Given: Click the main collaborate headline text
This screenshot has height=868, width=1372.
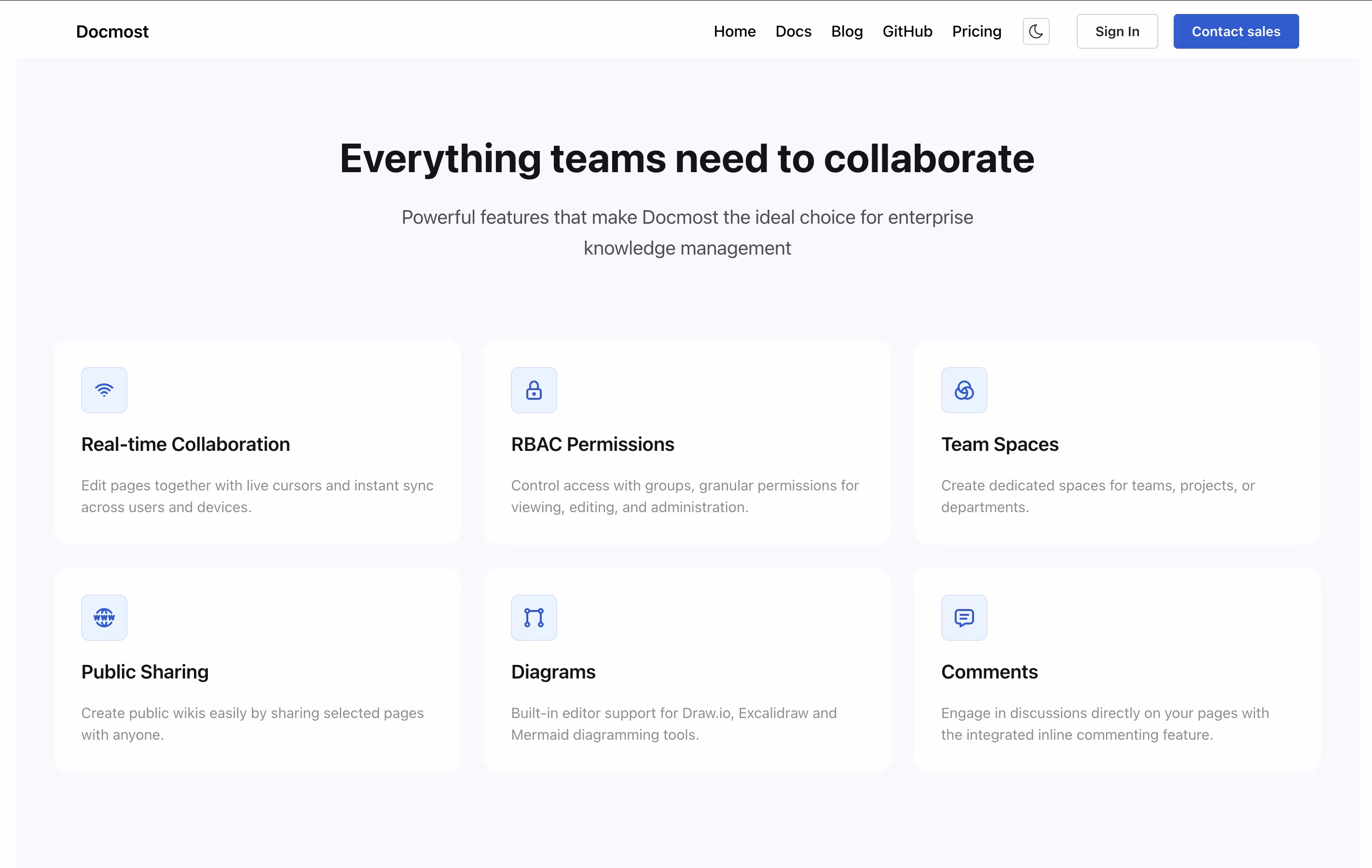Looking at the screenshot, I should [x=686, y=158].
